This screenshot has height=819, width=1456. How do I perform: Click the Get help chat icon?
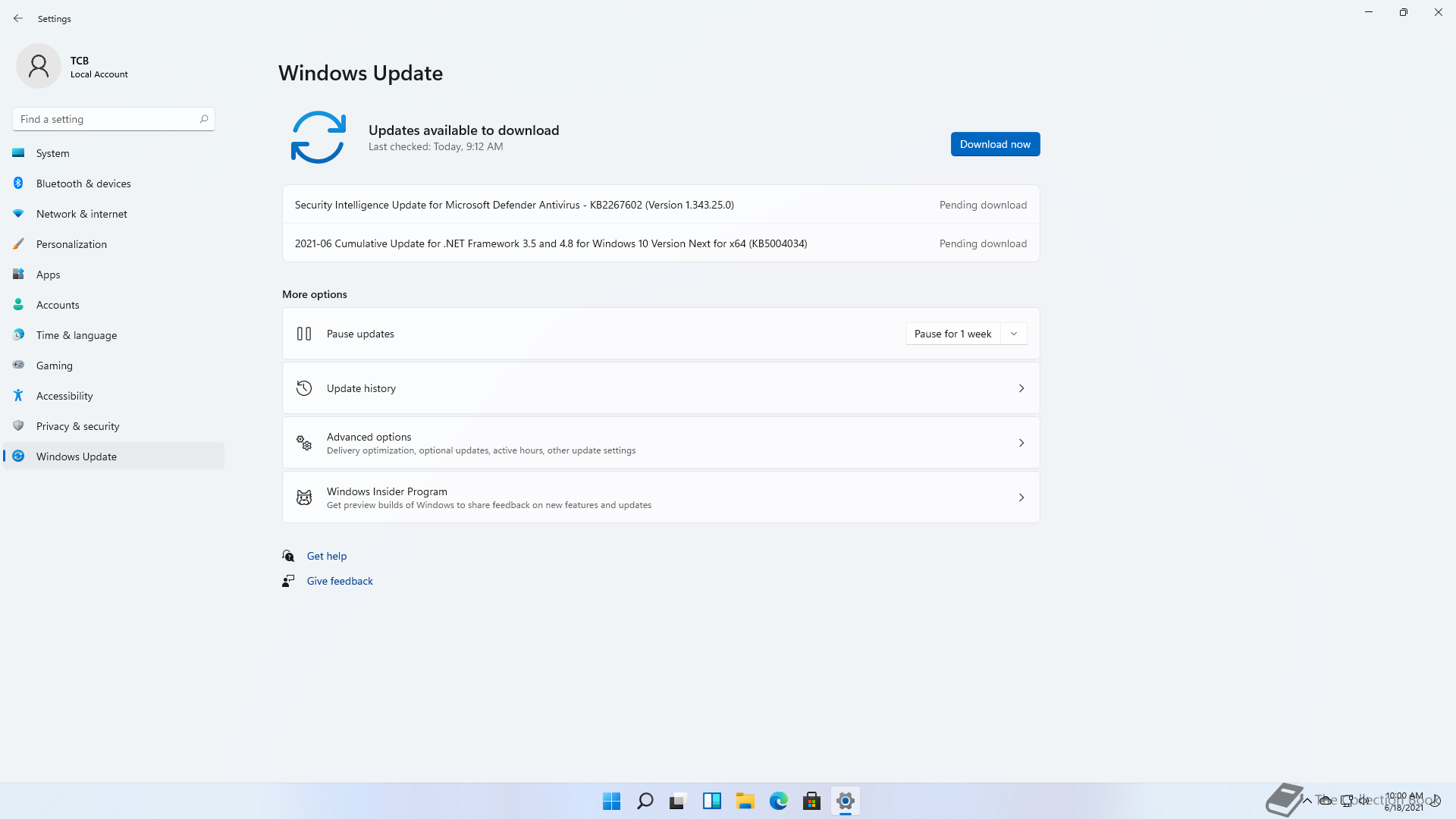pyautogui.click(x=288, y=556)
